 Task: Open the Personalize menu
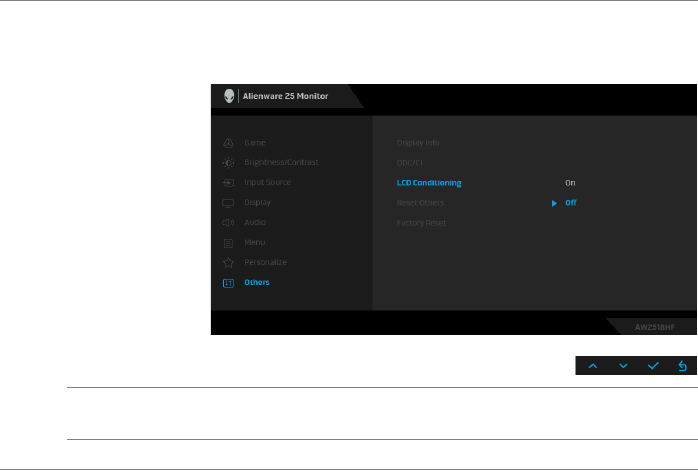(x=265, y=262)
